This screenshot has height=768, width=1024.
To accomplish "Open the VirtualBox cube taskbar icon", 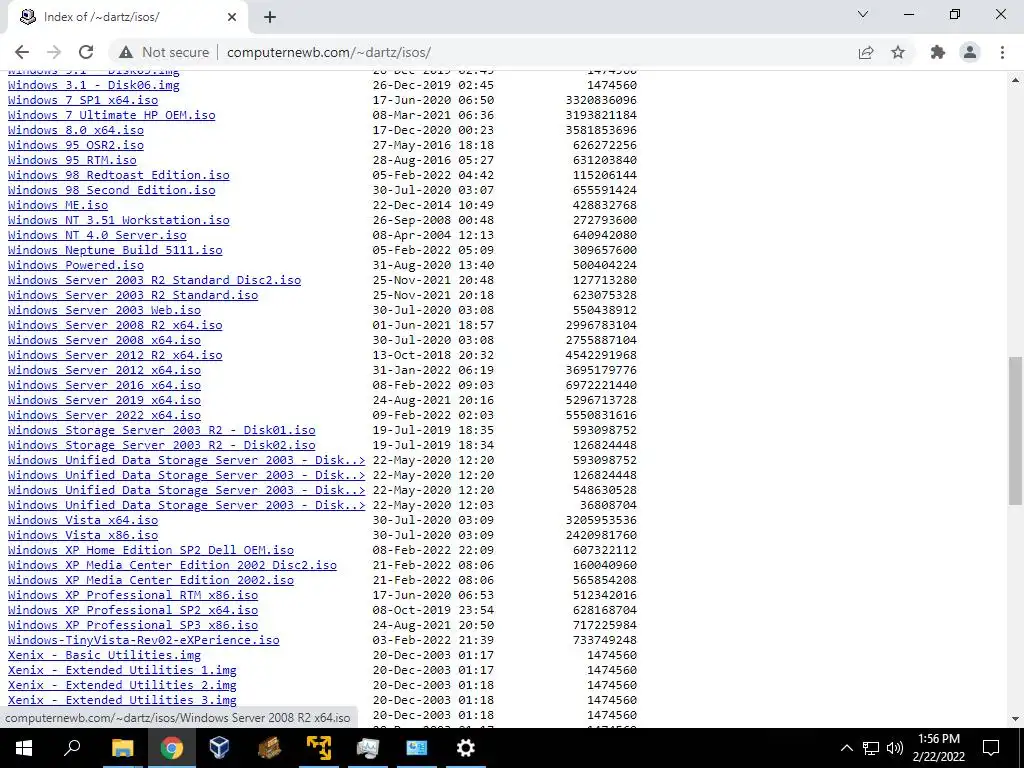I will (x=219, y=748).
